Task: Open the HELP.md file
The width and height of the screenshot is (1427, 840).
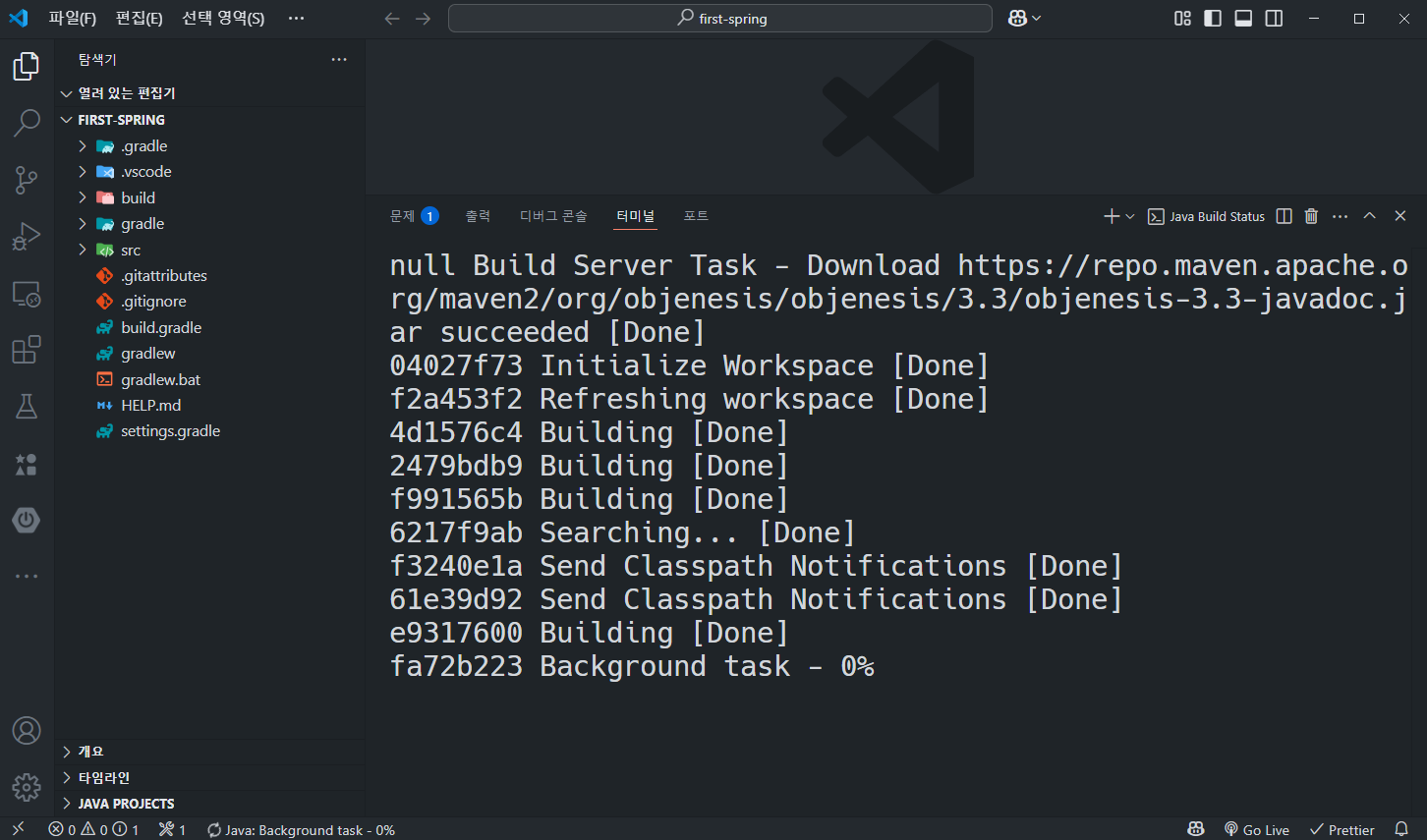Action: point(209,406)
